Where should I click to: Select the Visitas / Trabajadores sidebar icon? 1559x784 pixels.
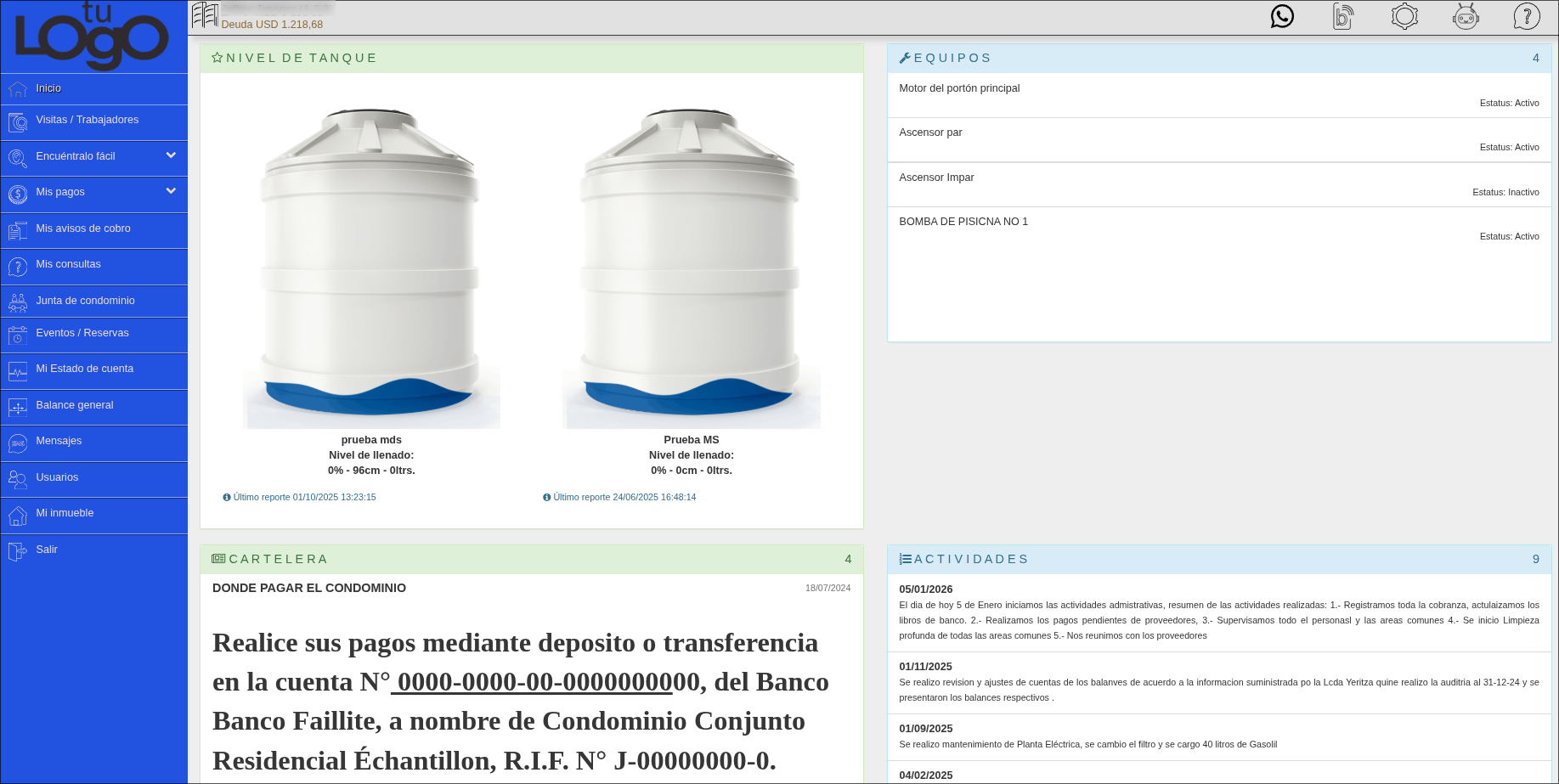coord(17,121)
